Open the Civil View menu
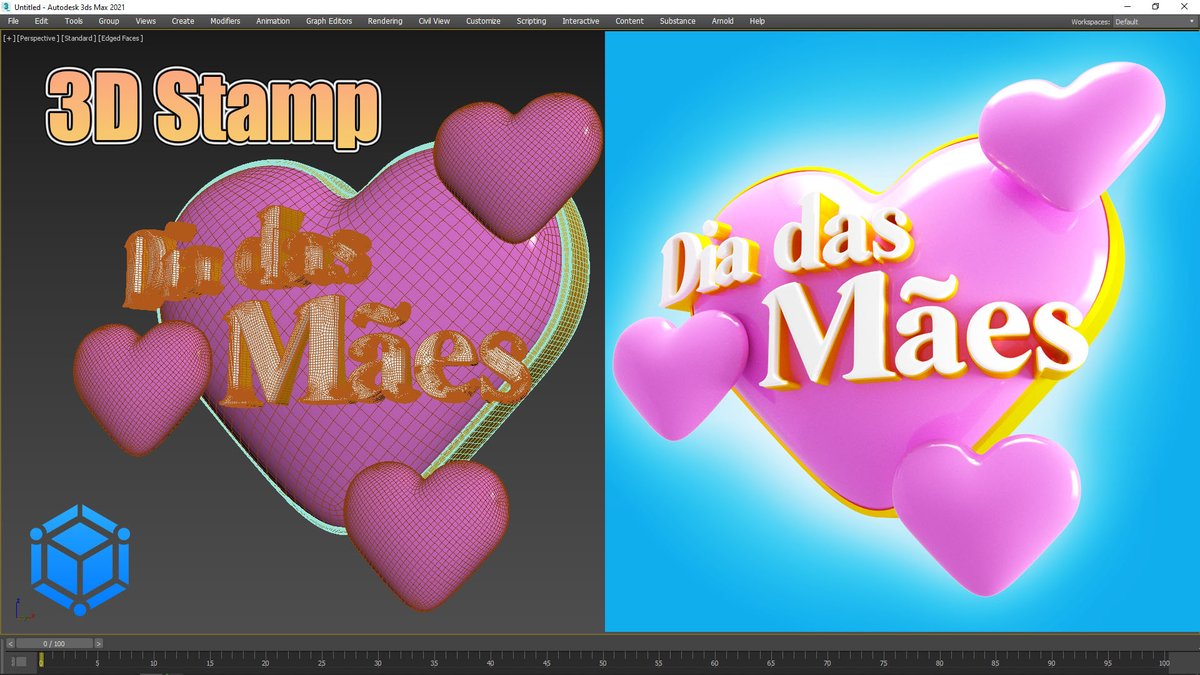The image size is (1200, 675). 434,21
